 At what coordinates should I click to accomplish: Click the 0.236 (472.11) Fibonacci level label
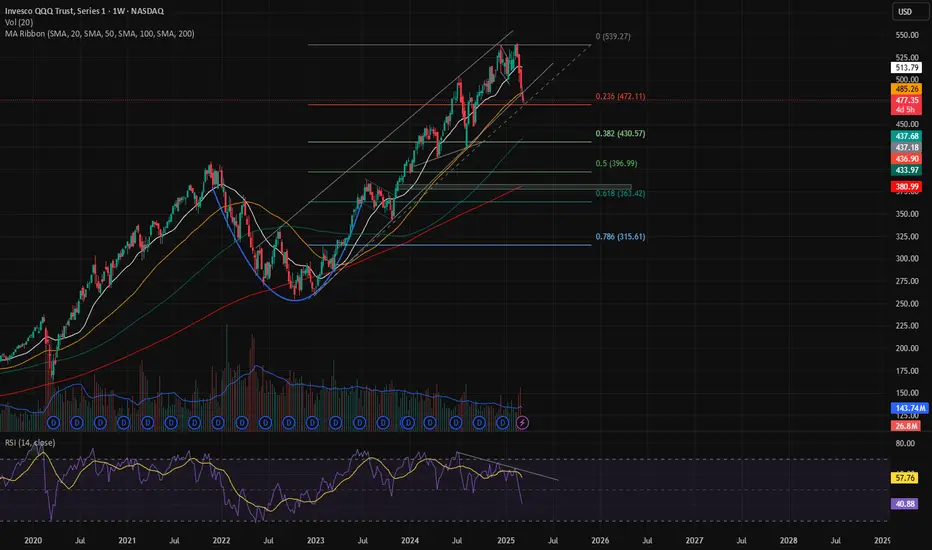(620, 96)
